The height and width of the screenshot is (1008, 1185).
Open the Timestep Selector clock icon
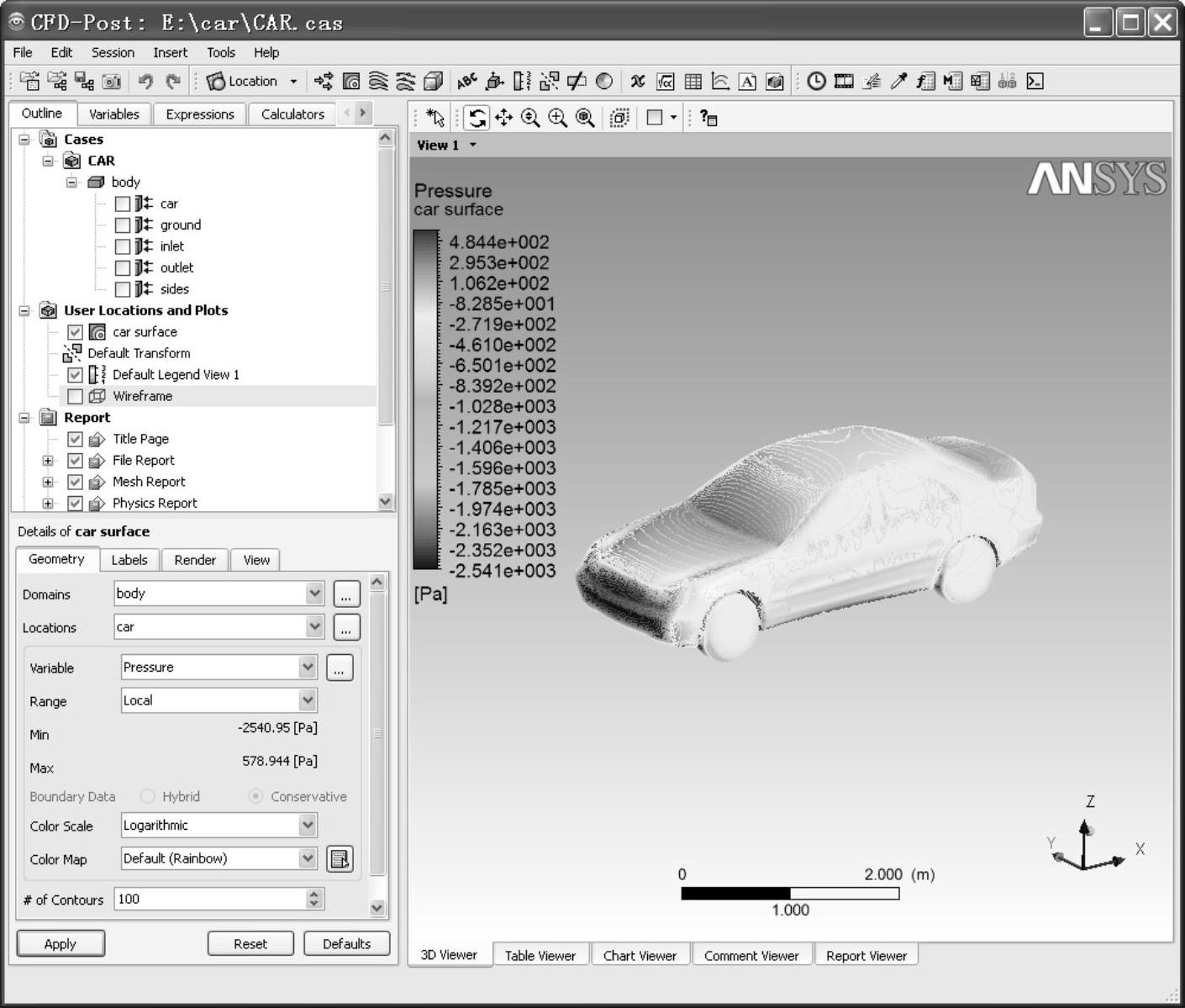tap(816, 82)
